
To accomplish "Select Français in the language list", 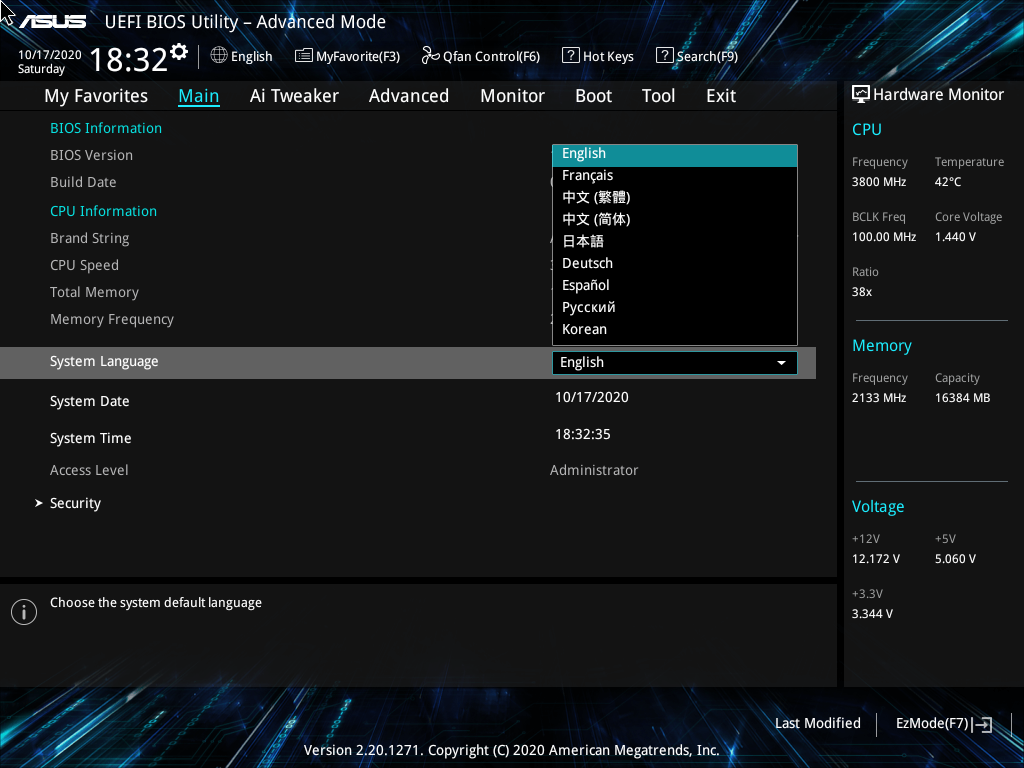I will [675, 176].
